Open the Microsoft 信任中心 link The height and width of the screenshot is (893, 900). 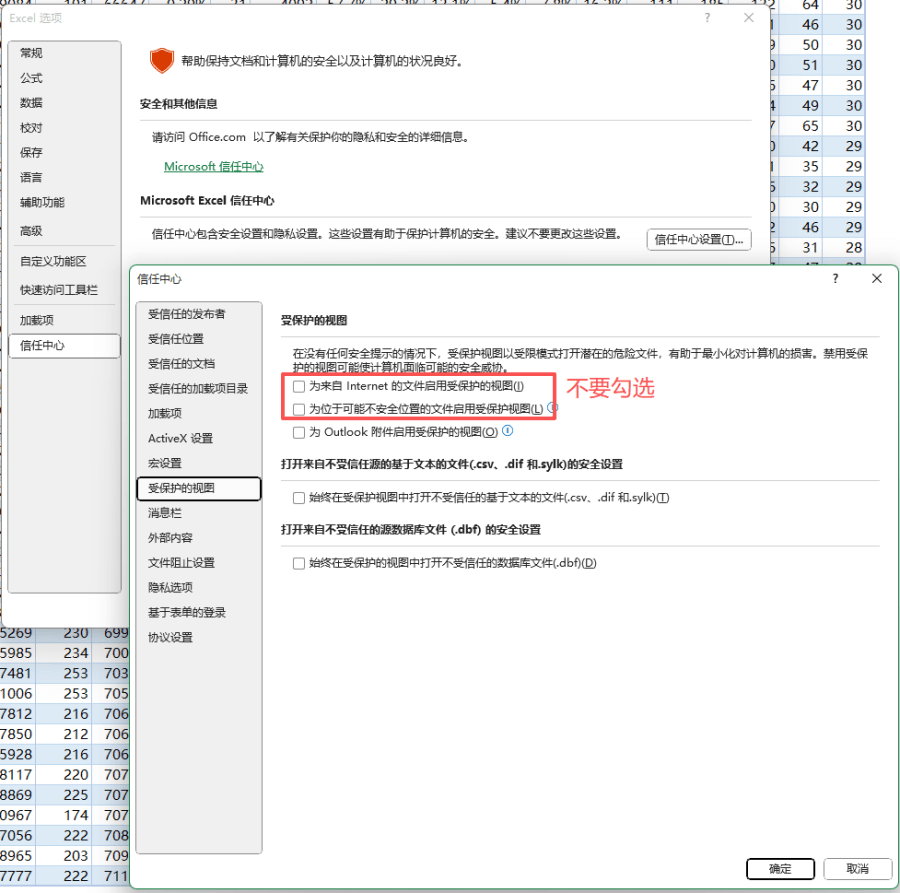[213, 167]
